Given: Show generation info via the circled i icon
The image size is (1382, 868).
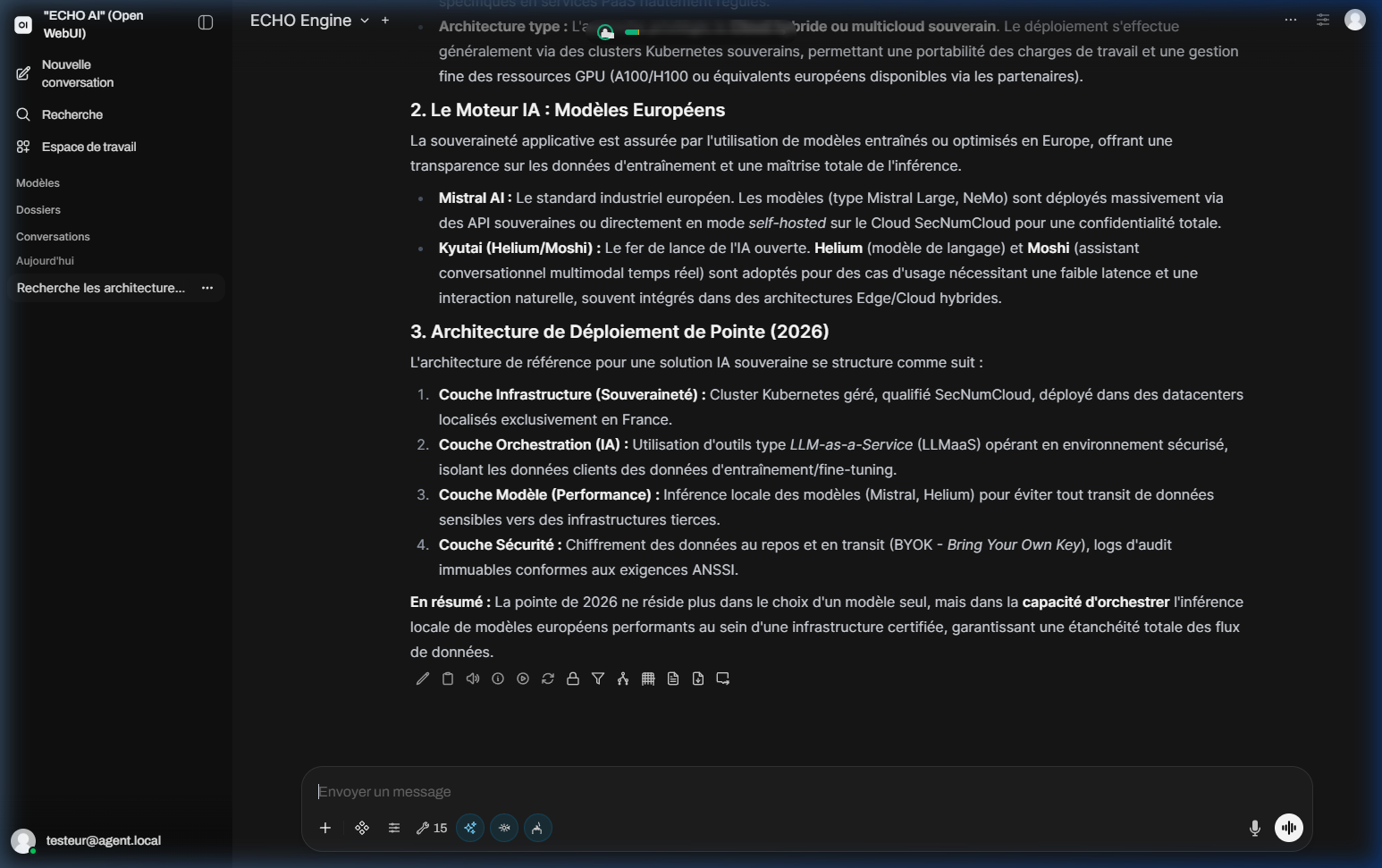Looking at the screenshot, I should pos(498,678).
